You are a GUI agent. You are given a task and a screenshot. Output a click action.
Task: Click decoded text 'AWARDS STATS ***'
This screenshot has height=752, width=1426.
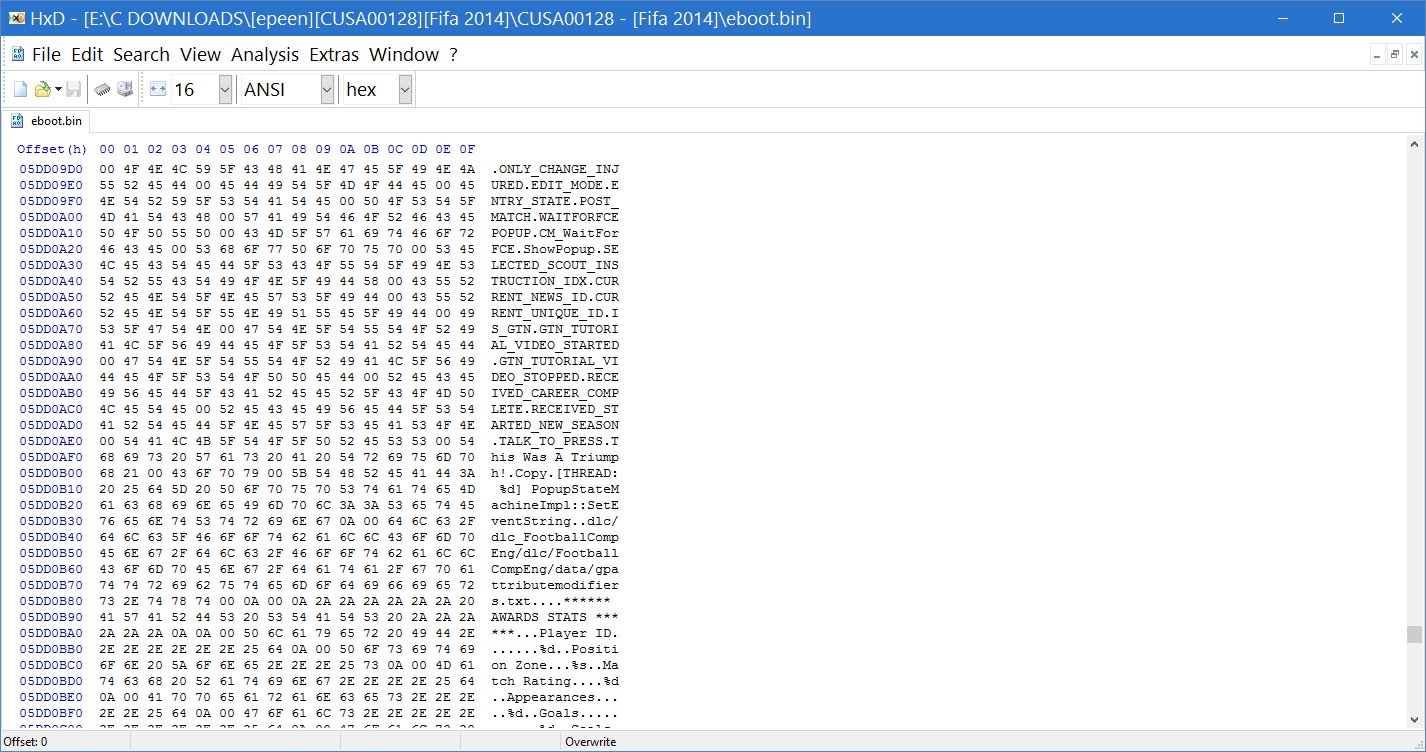tap(555, 617)
